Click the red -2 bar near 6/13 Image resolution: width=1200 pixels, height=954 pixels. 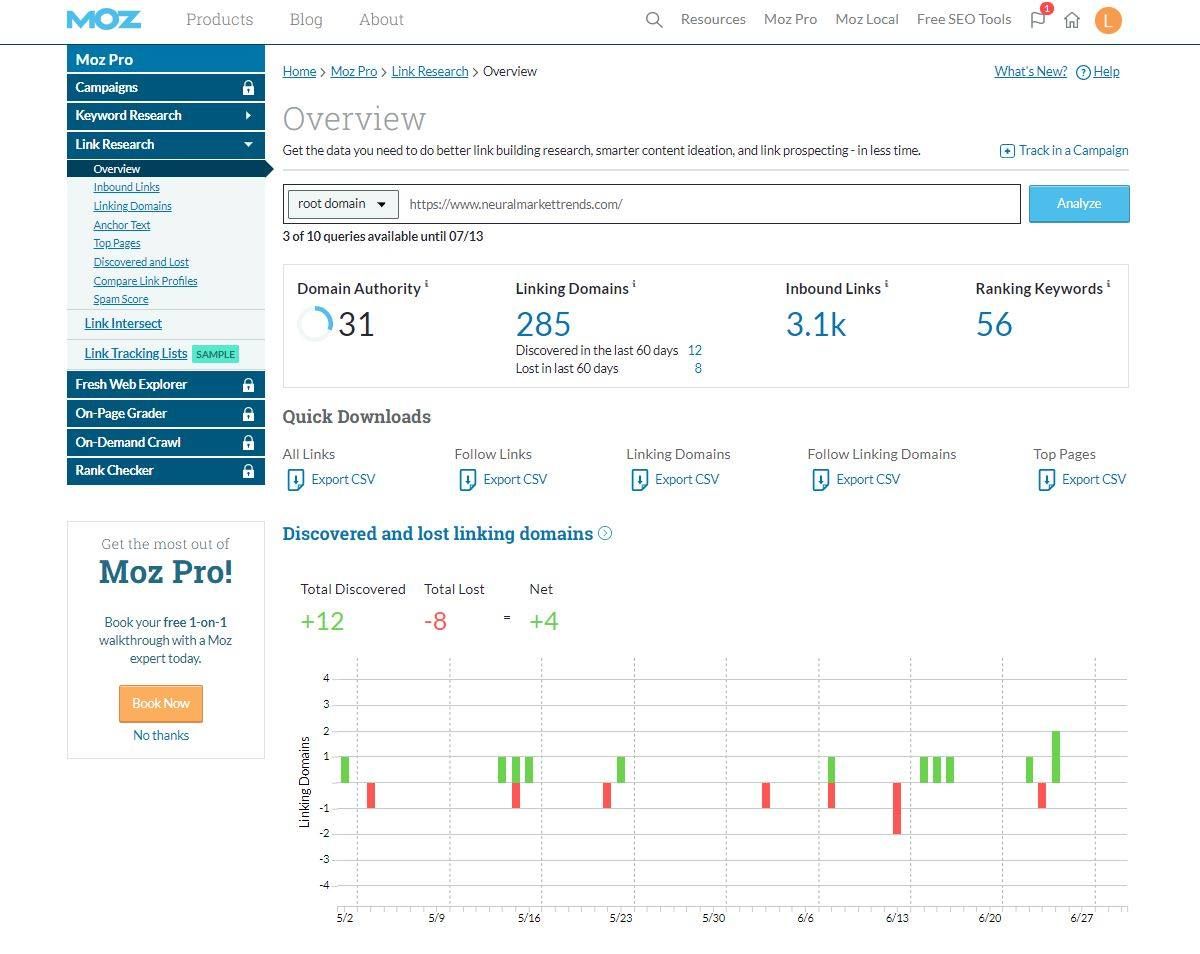(897, 808)
